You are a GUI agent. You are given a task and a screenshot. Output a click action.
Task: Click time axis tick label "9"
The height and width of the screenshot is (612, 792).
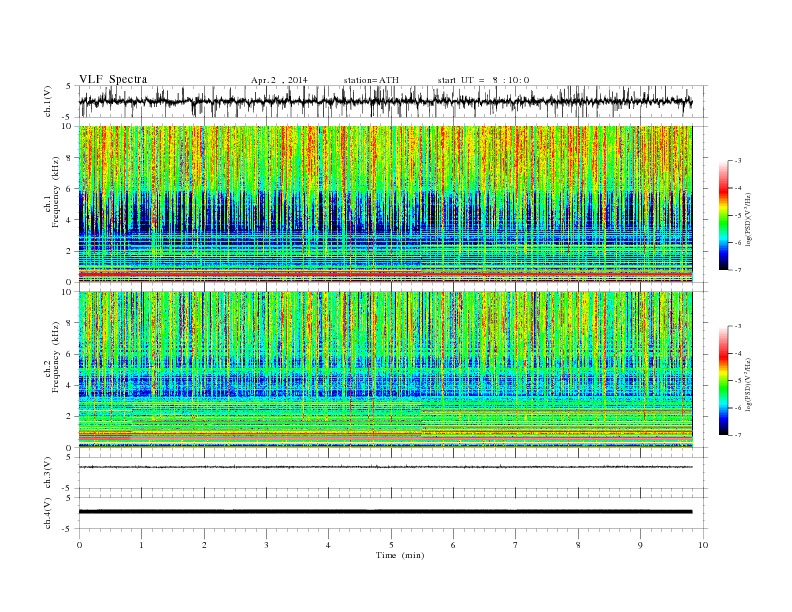pyautogui.click(x=640, y=545)
